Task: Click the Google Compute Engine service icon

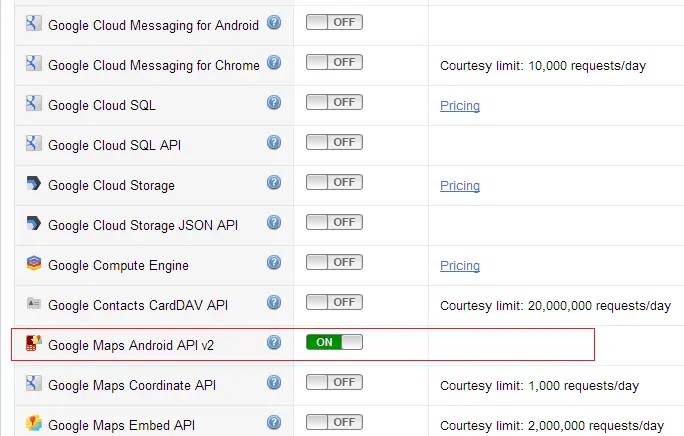Action: [x=34, y=263]
